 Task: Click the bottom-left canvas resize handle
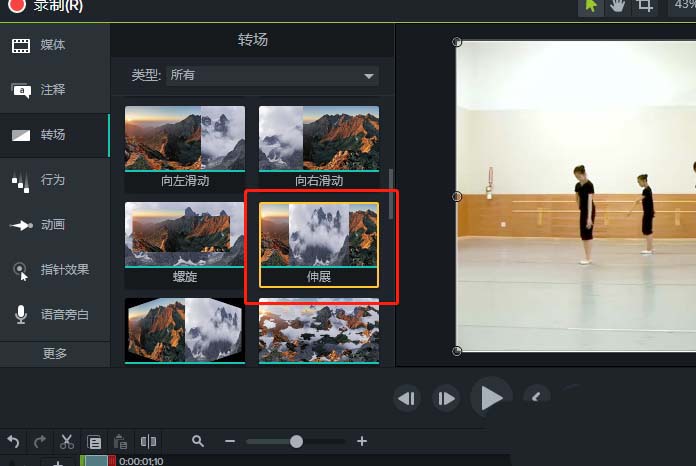(457, 351)
